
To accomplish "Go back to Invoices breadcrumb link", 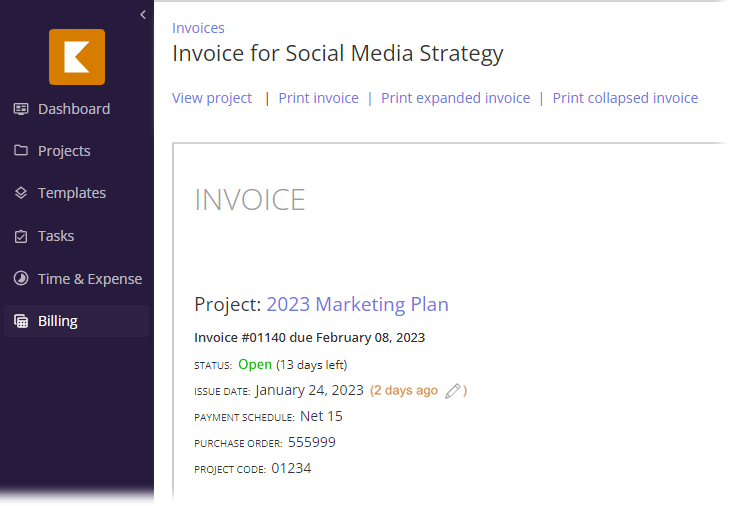I will click(198, 28).
